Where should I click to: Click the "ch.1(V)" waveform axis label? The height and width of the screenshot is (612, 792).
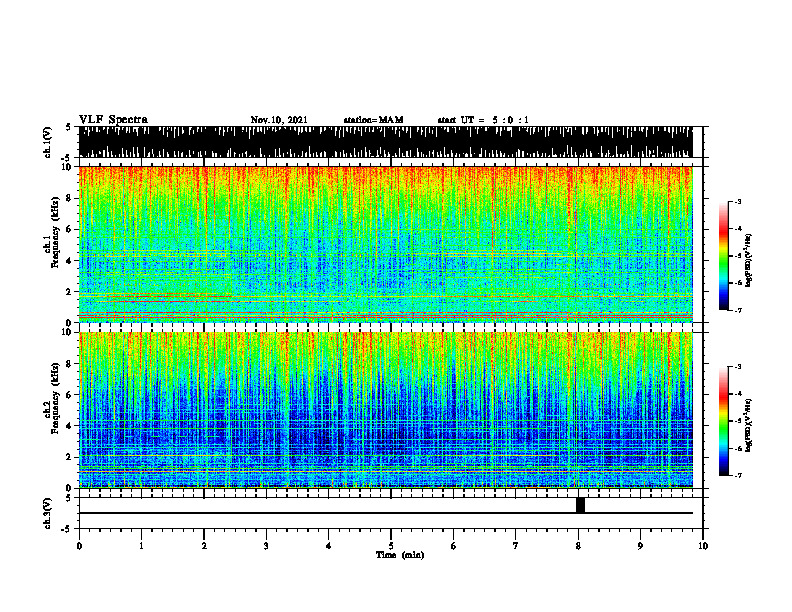point(48,142)
